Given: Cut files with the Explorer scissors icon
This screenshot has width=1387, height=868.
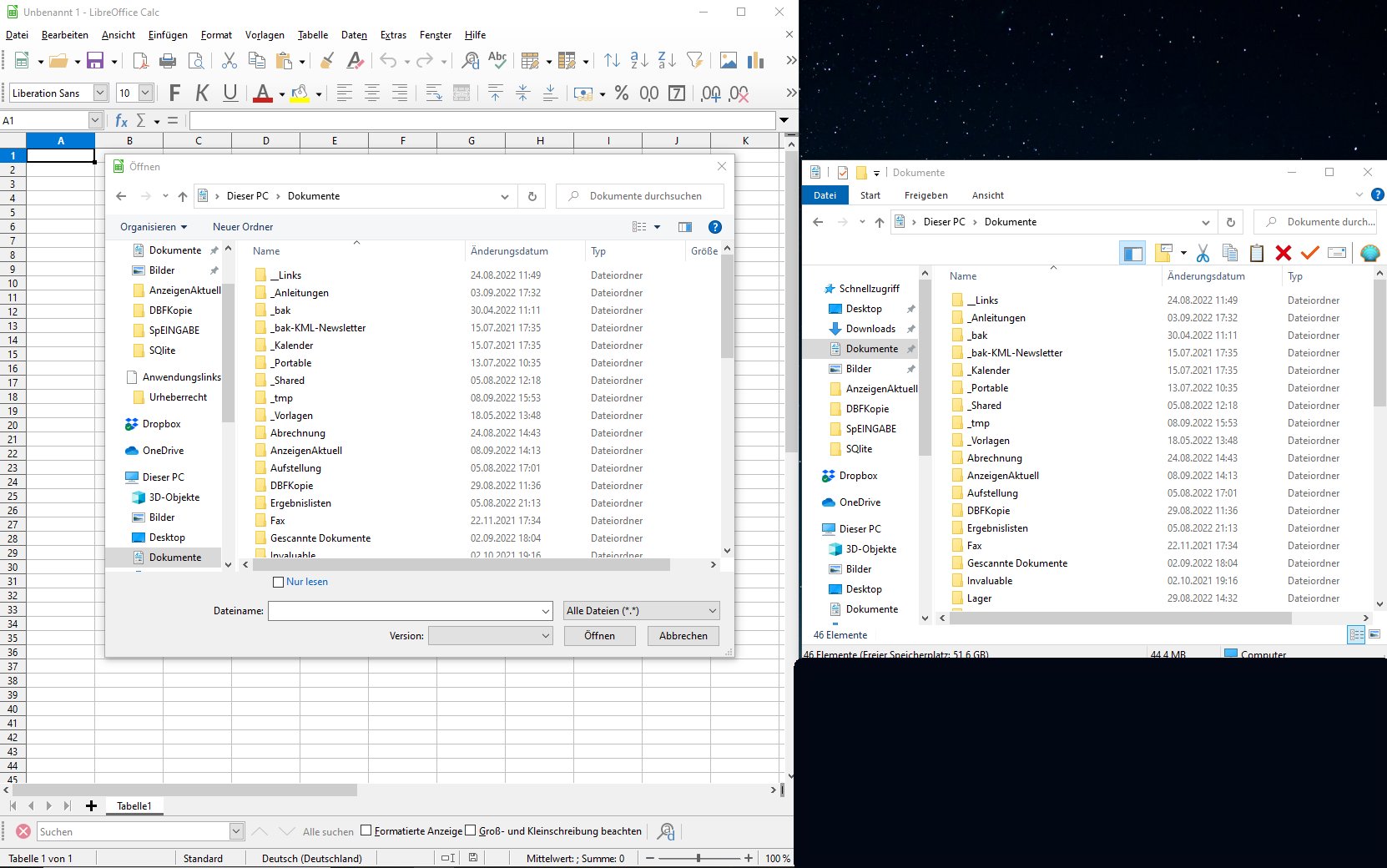Looking at the screenshot, I should coord(1204,252).
